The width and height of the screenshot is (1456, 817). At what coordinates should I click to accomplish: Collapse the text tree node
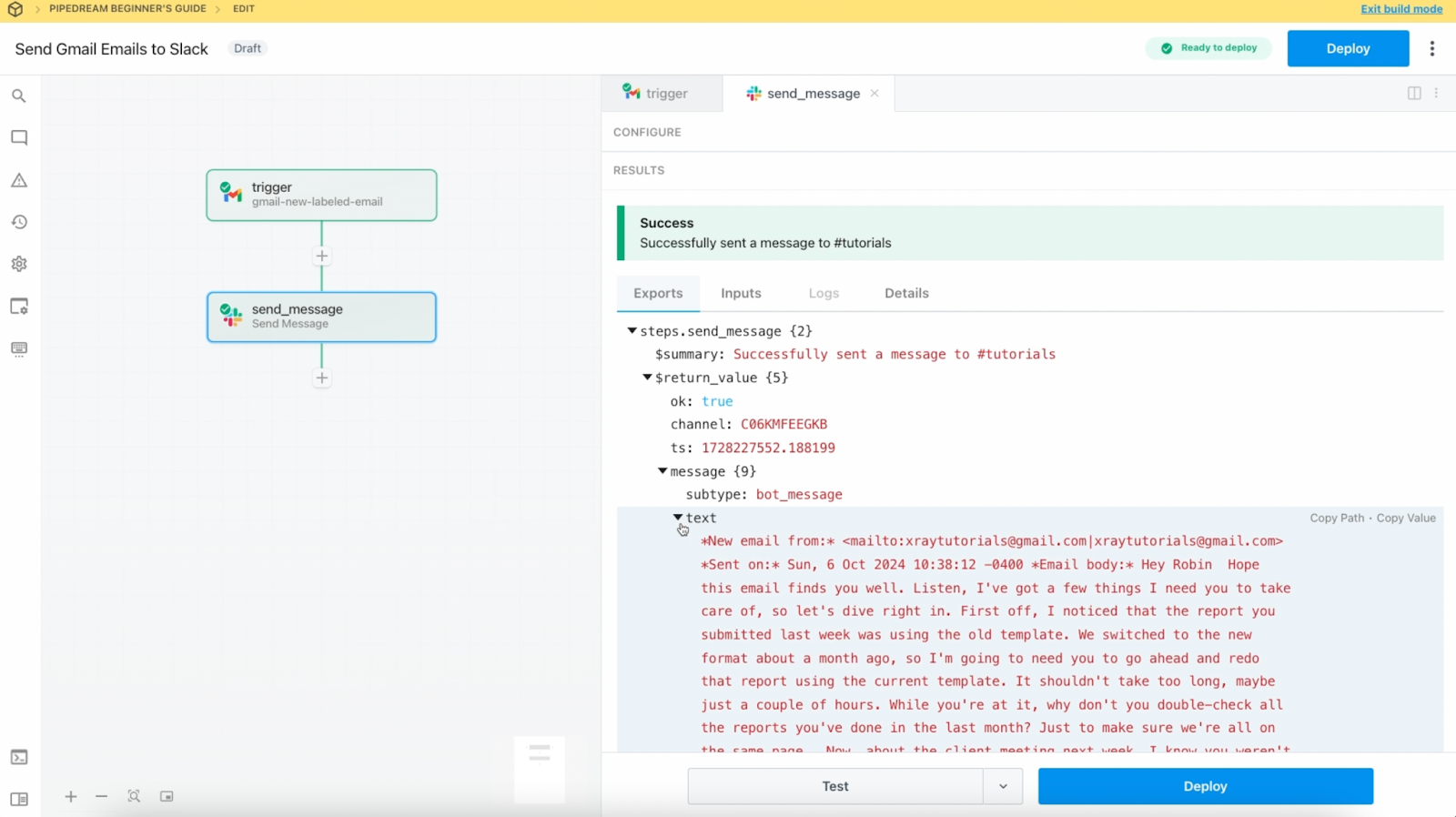tap(678, 518)
